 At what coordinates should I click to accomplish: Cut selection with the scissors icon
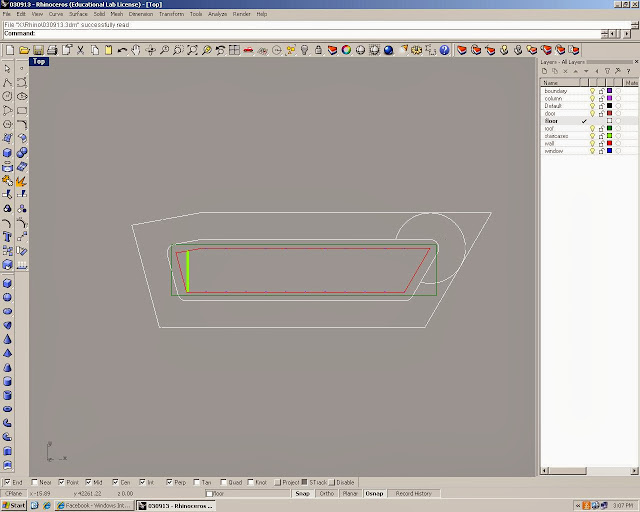pos(80,50)
